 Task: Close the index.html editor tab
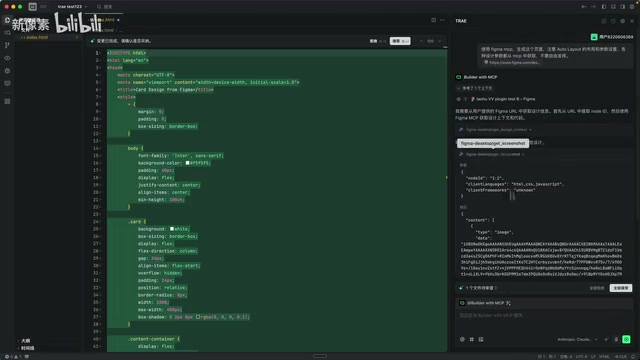tap(118, 20)
